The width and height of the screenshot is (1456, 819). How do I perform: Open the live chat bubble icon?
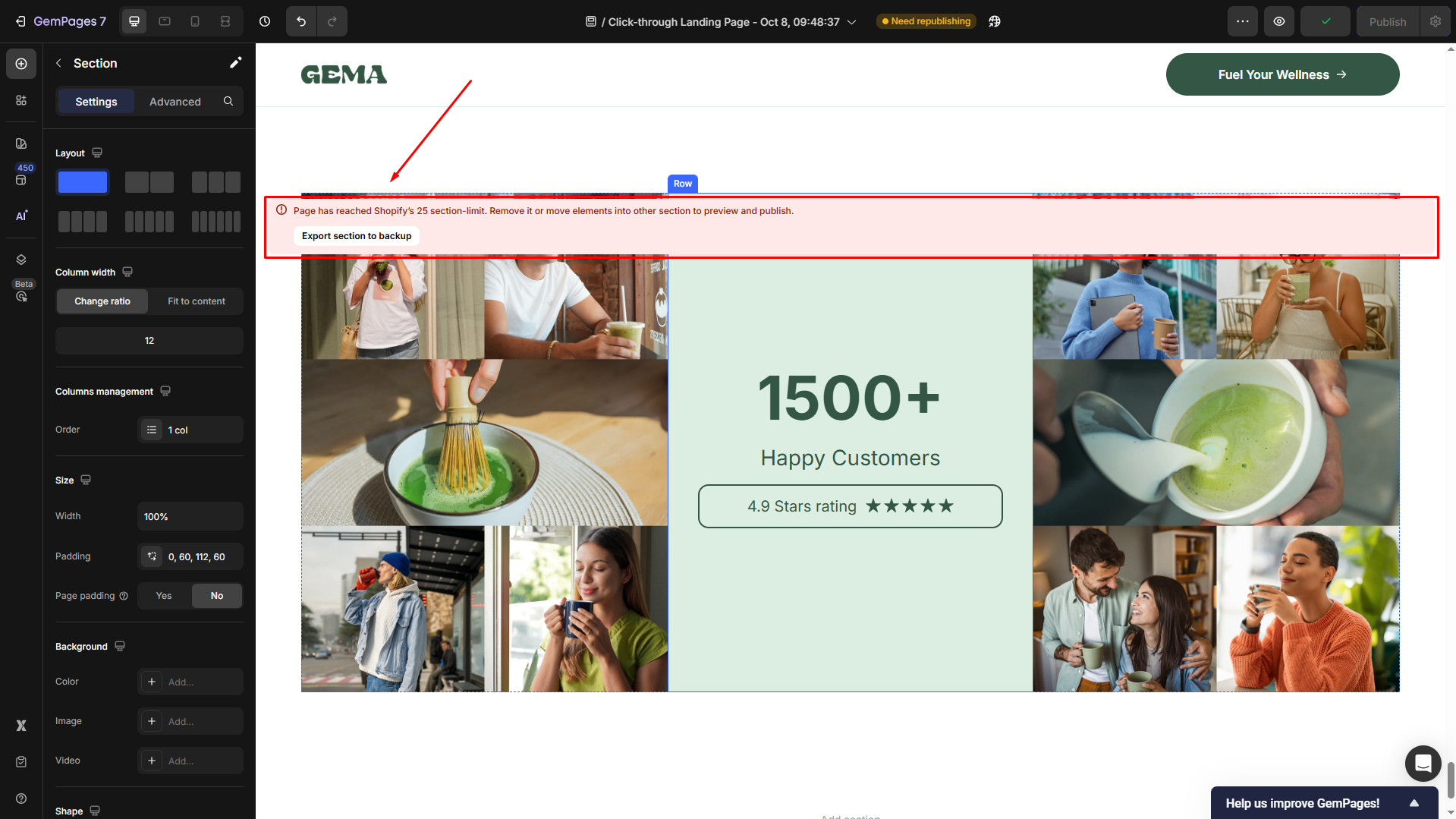1423,763
